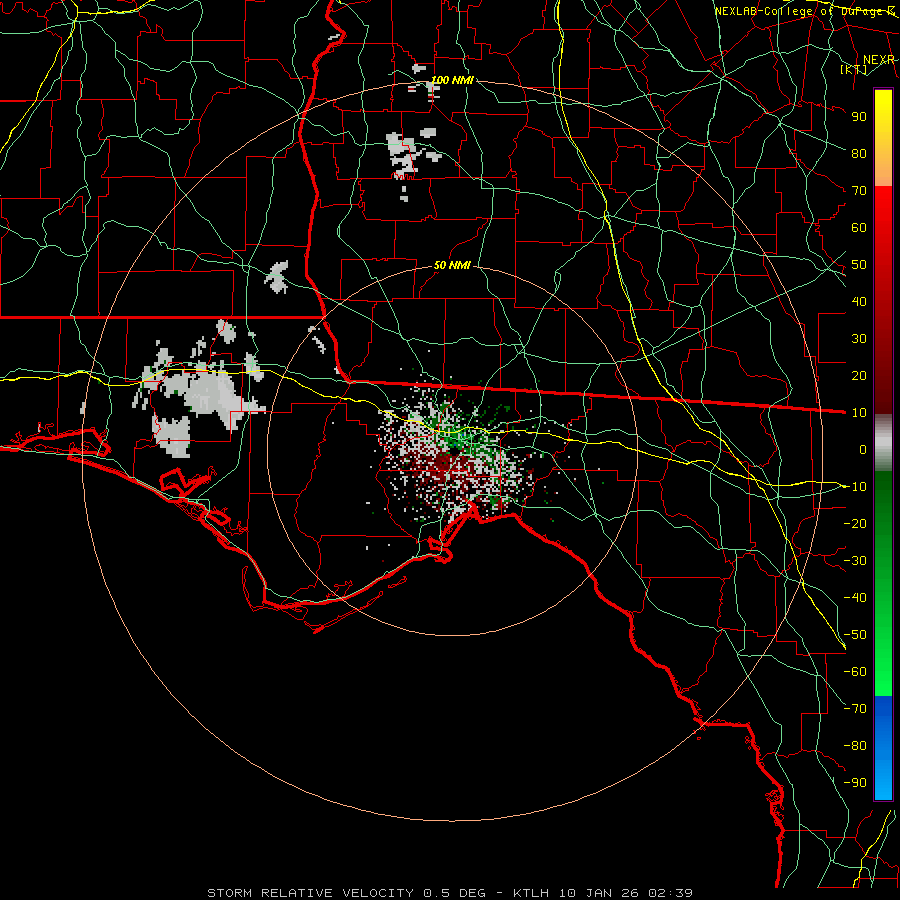This screenshot has height=900, width=900.
Task: Click the -70 value on velocity scale
Action: pyautogui.click(x=855, y=709)
